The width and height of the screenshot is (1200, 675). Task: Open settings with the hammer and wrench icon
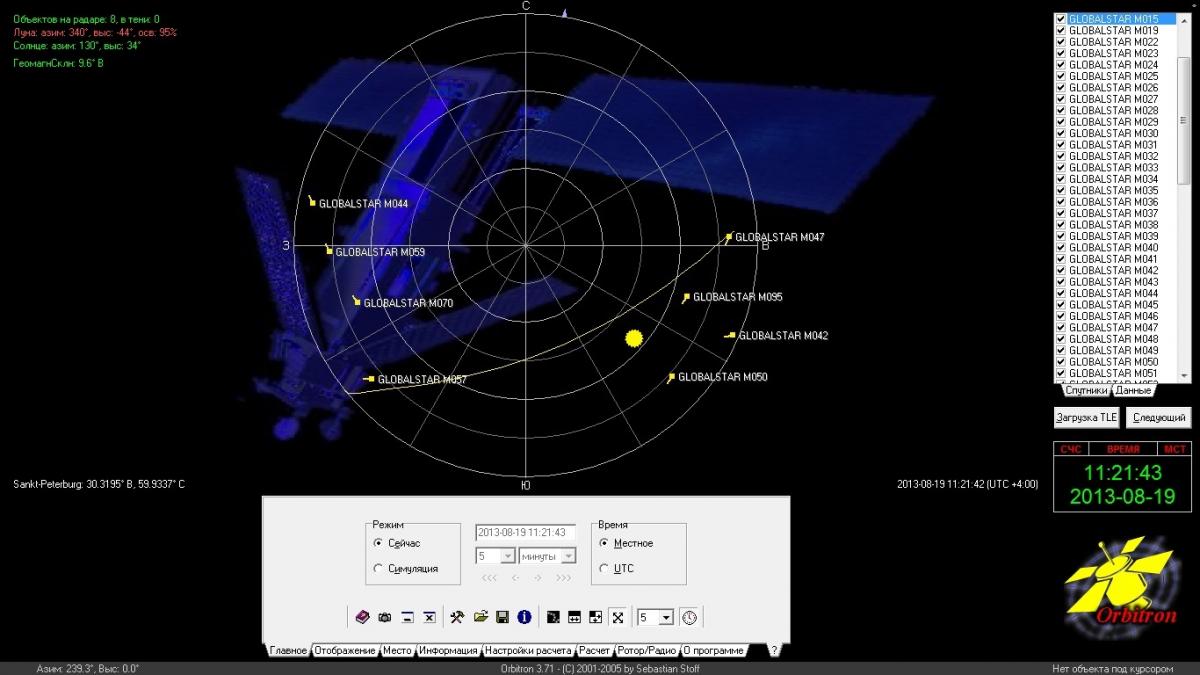tap(458, 617)
